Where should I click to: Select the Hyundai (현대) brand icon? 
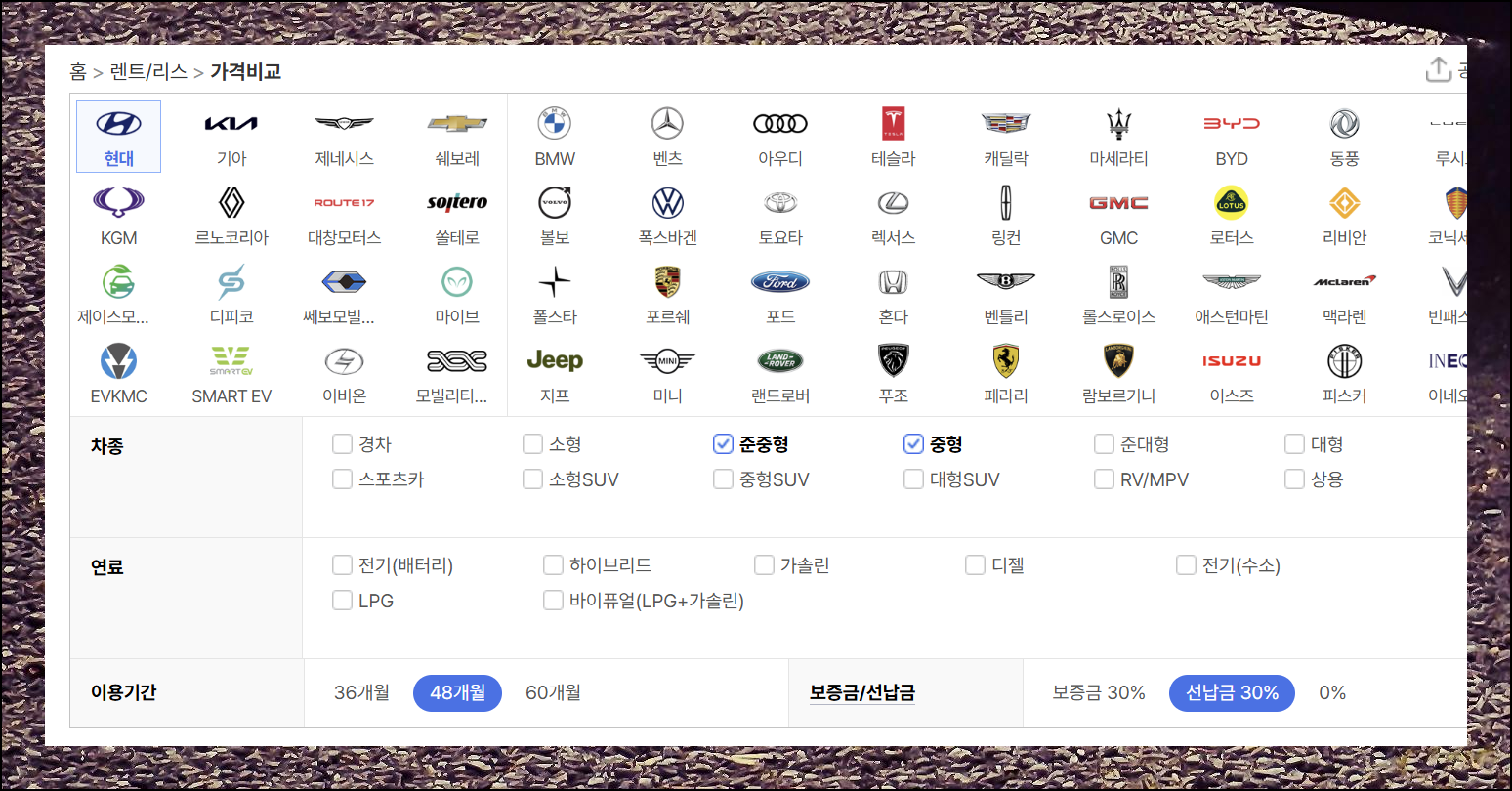coord(119,124)
